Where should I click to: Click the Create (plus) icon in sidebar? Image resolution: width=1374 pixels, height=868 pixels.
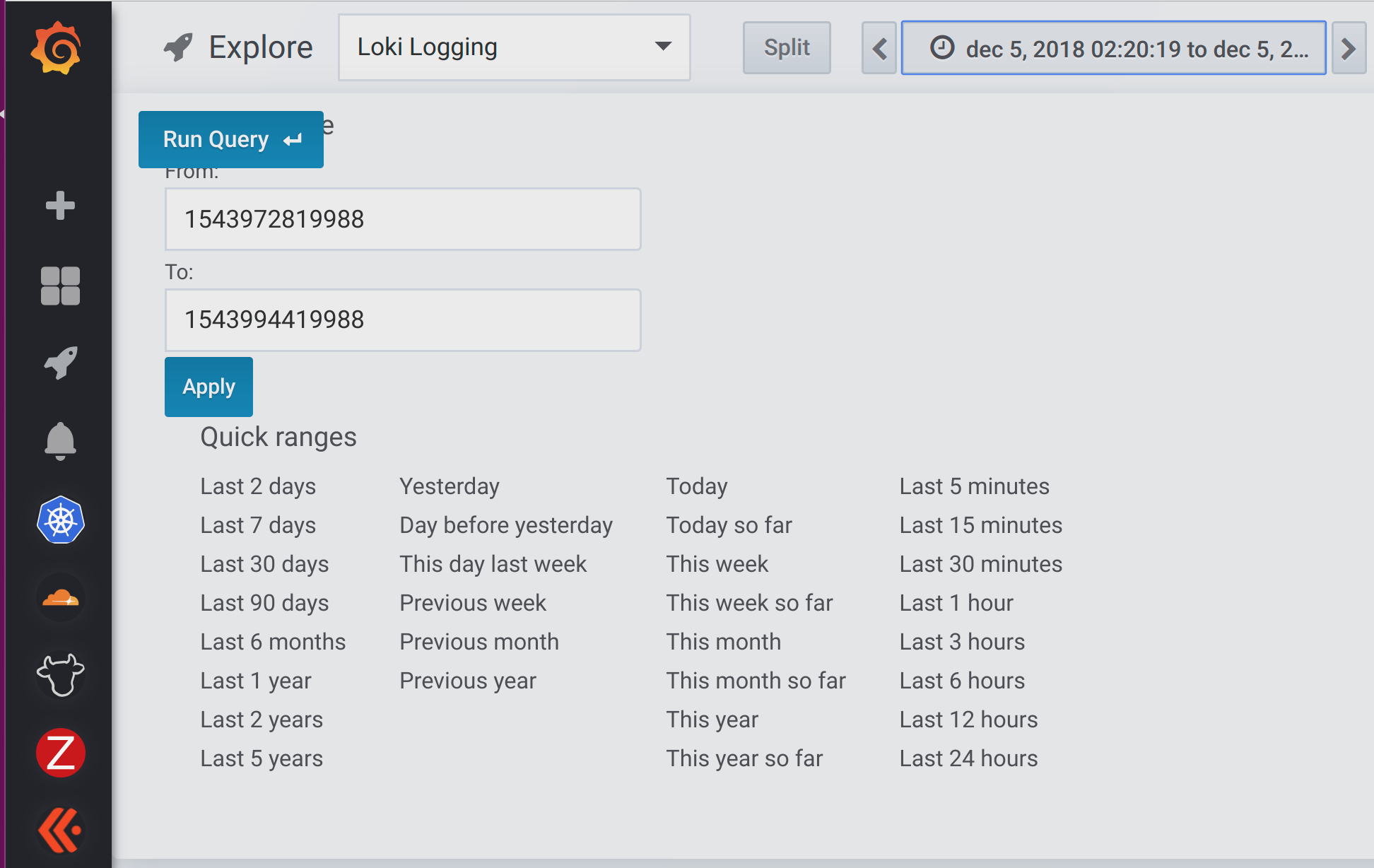tap(60, 206)
